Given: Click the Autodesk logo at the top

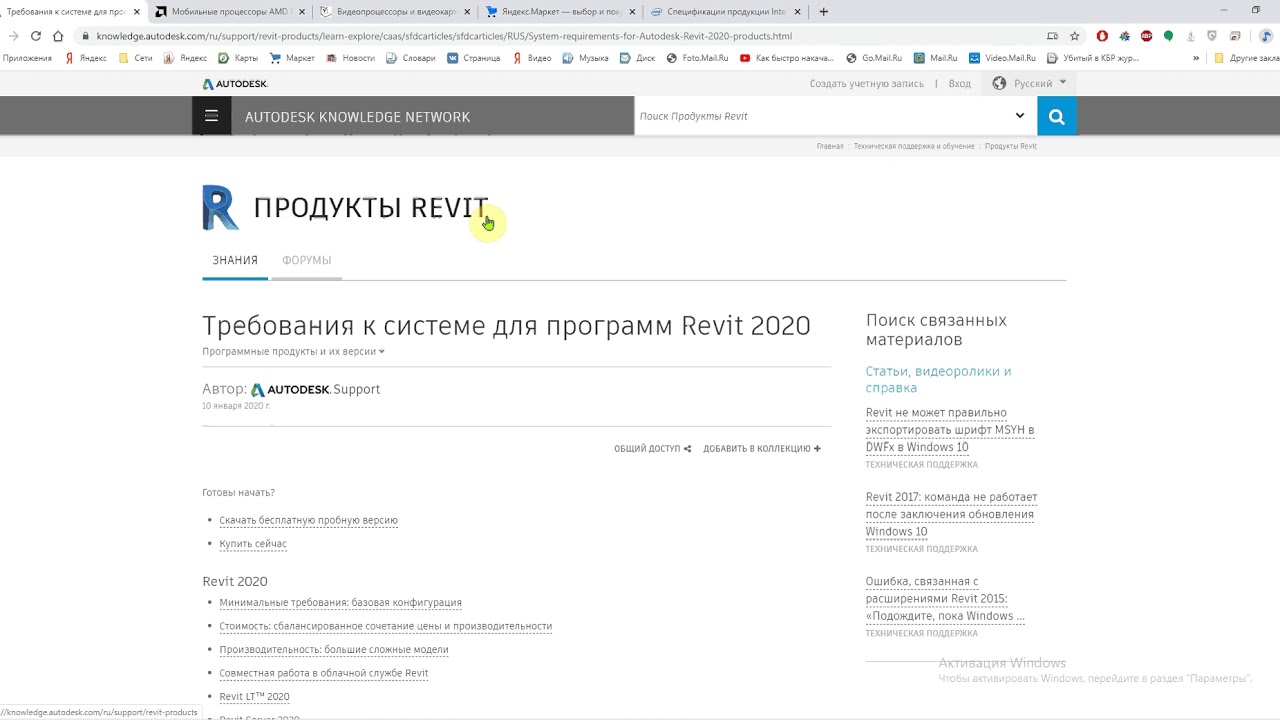Looking at the screenshot, I should [x=235, y=84].
